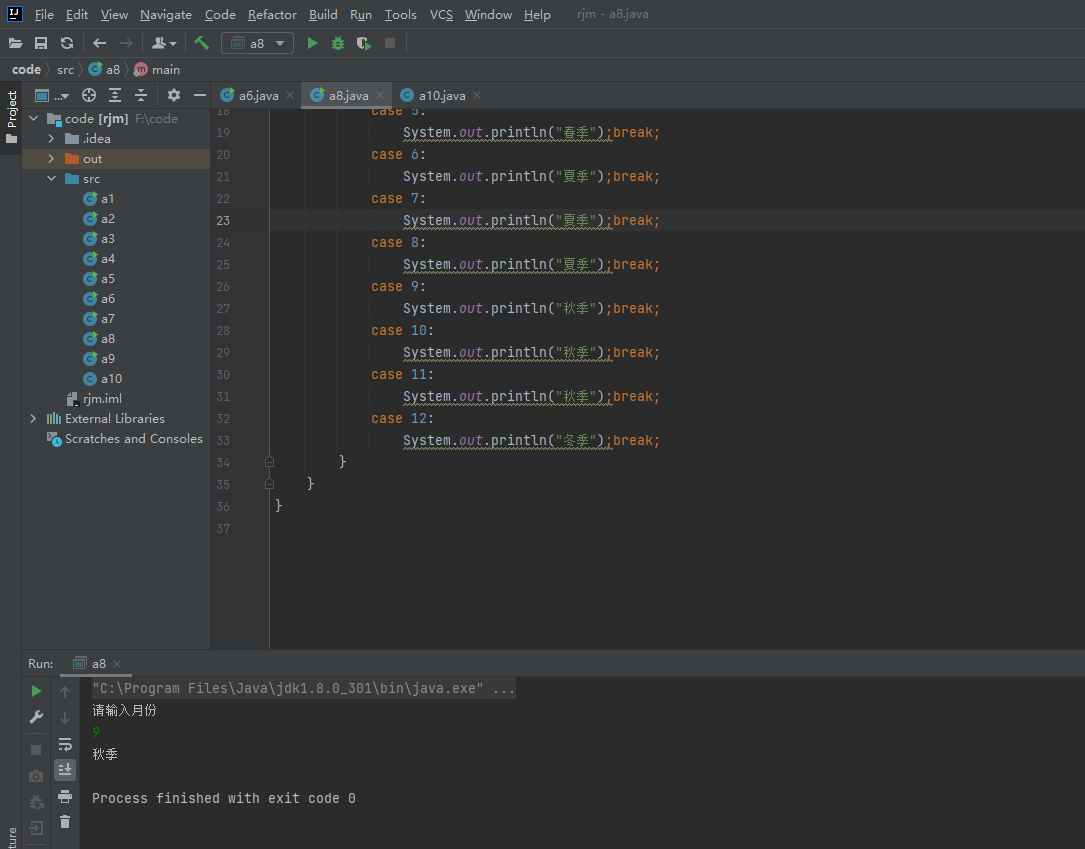Print console output using the printer icon

65,796
